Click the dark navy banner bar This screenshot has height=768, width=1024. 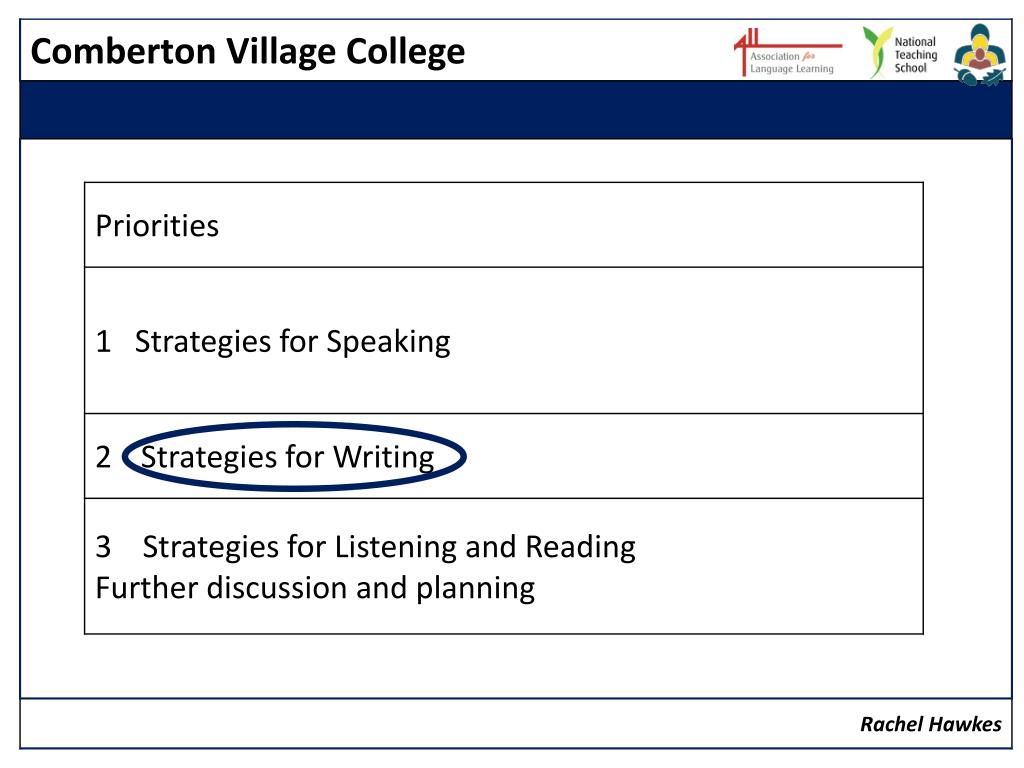(516, 110)
